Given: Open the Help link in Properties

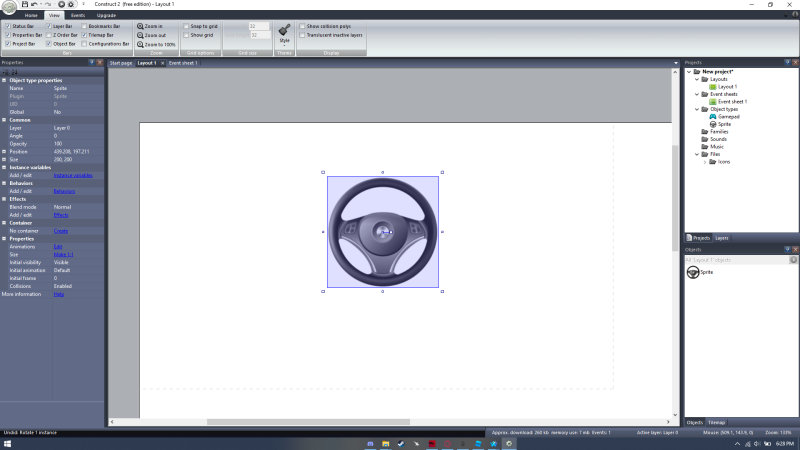Looking at the screenshot, I should (59, 294).
